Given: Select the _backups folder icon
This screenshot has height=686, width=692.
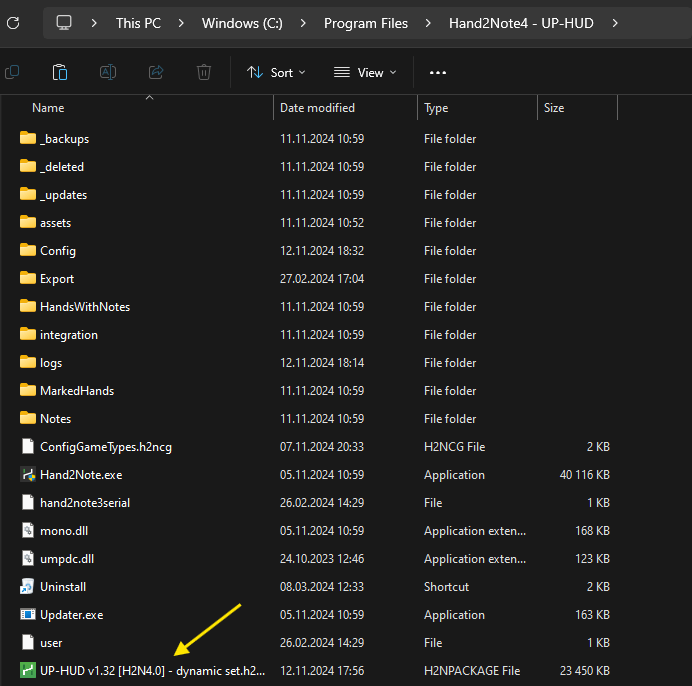Looking at the screenshot, I should click(x=28, y=138).
